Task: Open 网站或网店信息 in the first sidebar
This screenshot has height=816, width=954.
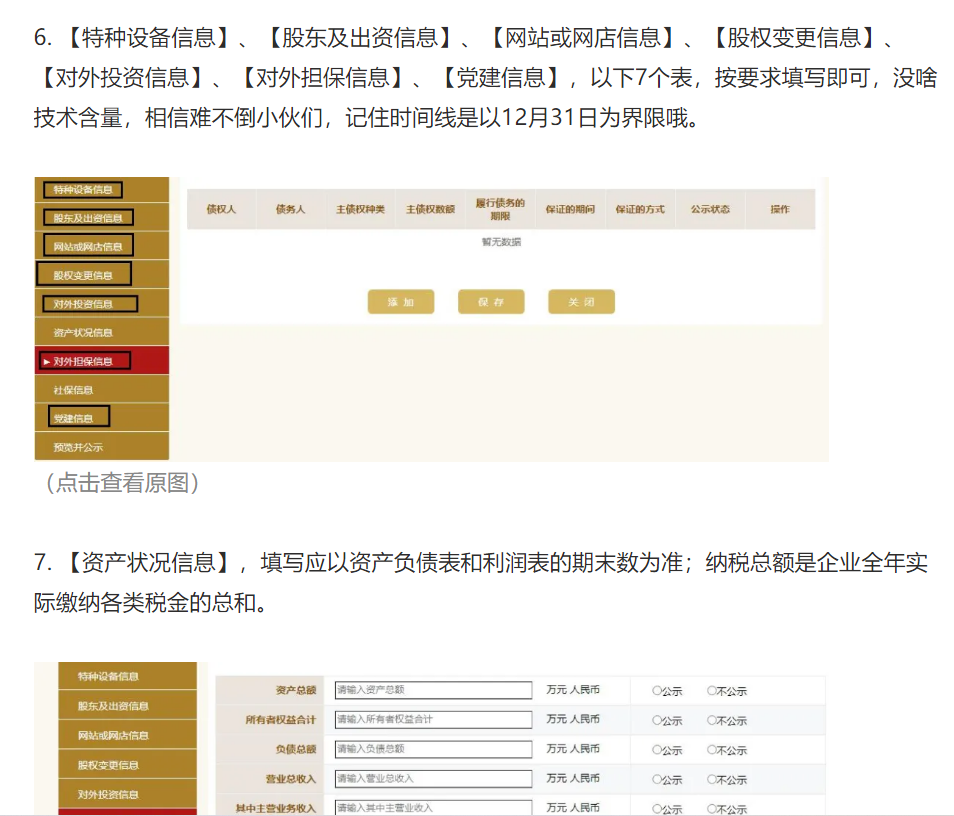Action: coord(102,246)
